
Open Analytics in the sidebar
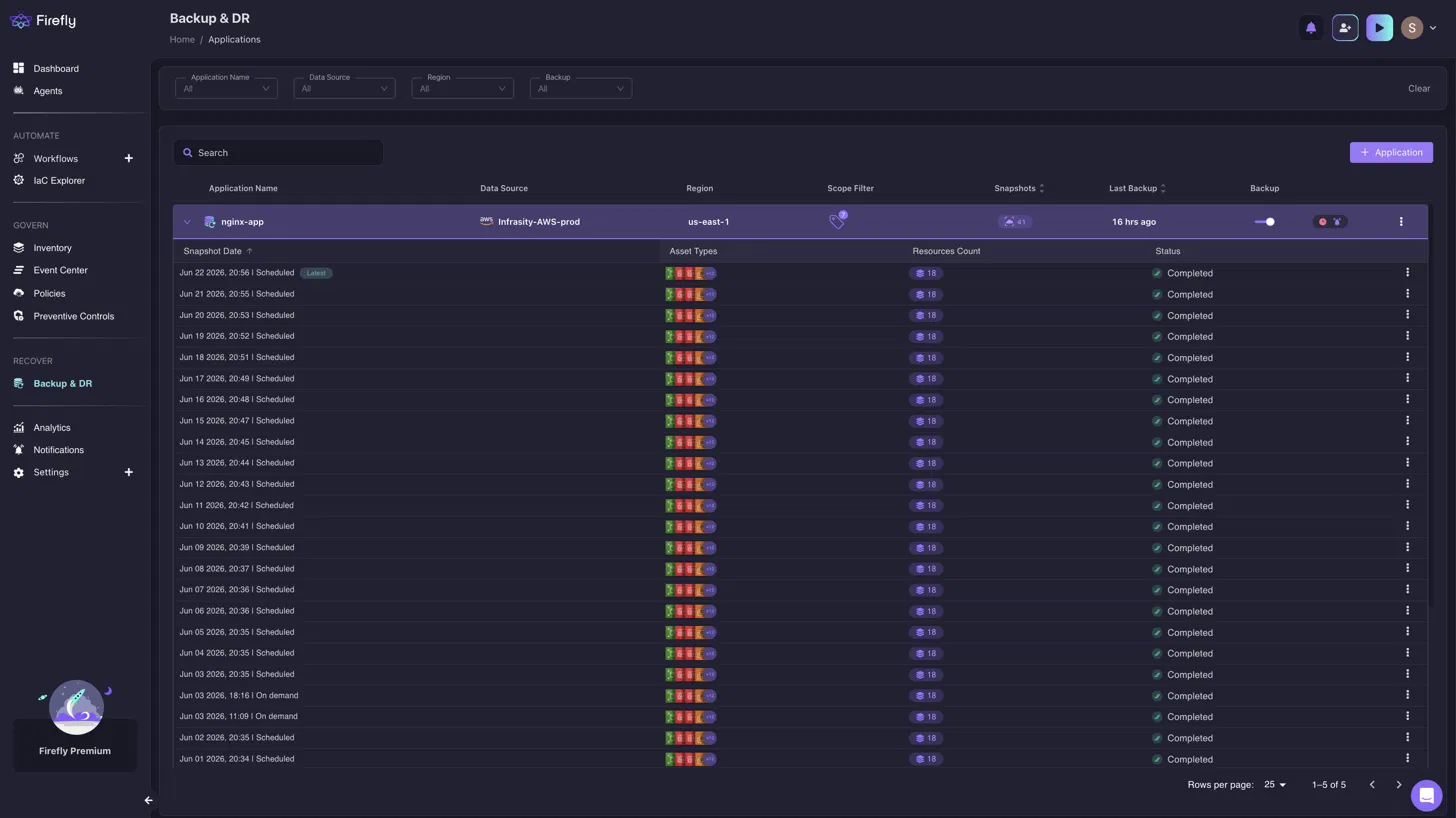point(51,428)
